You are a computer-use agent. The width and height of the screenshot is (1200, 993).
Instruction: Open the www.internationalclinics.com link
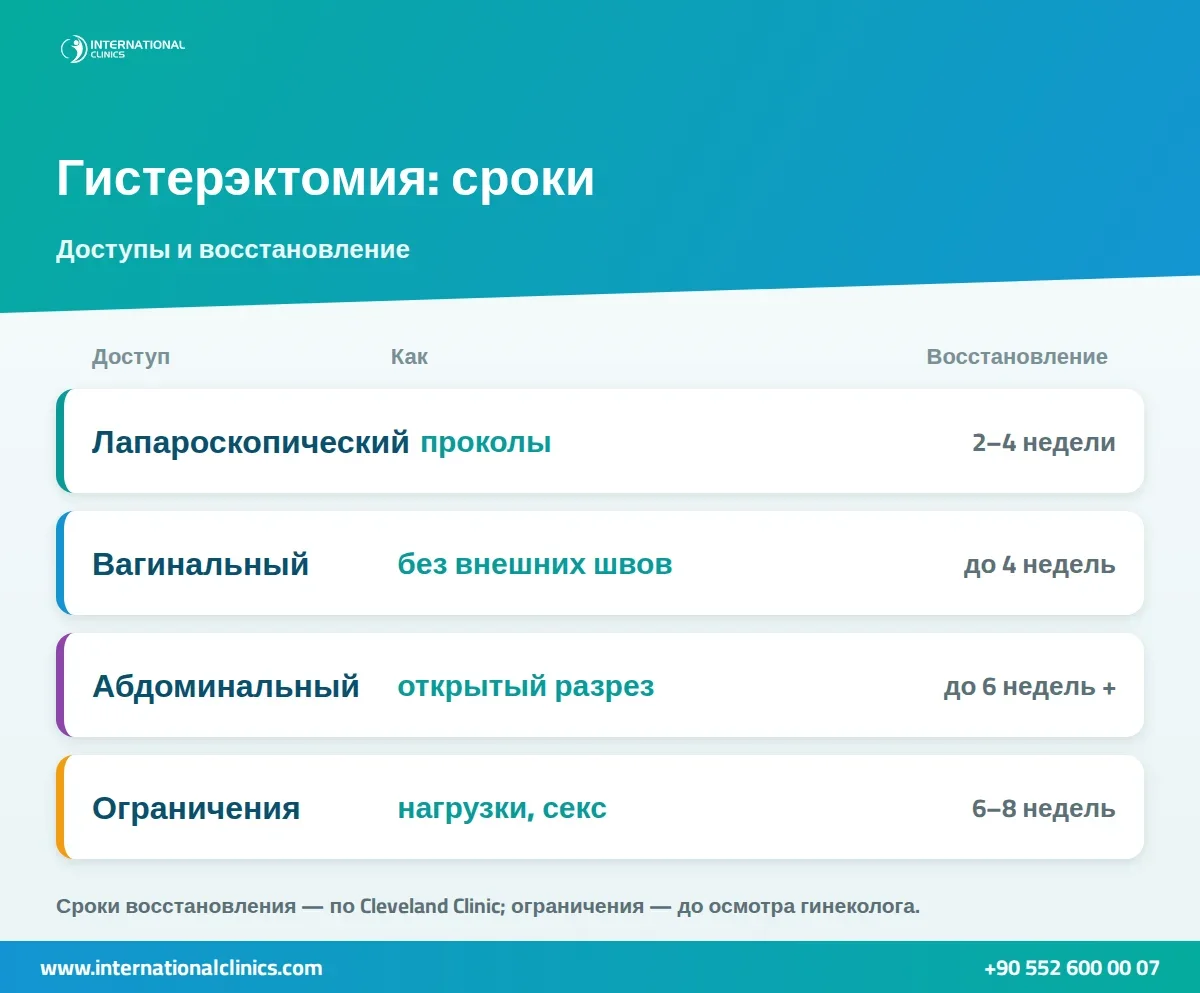181,968
